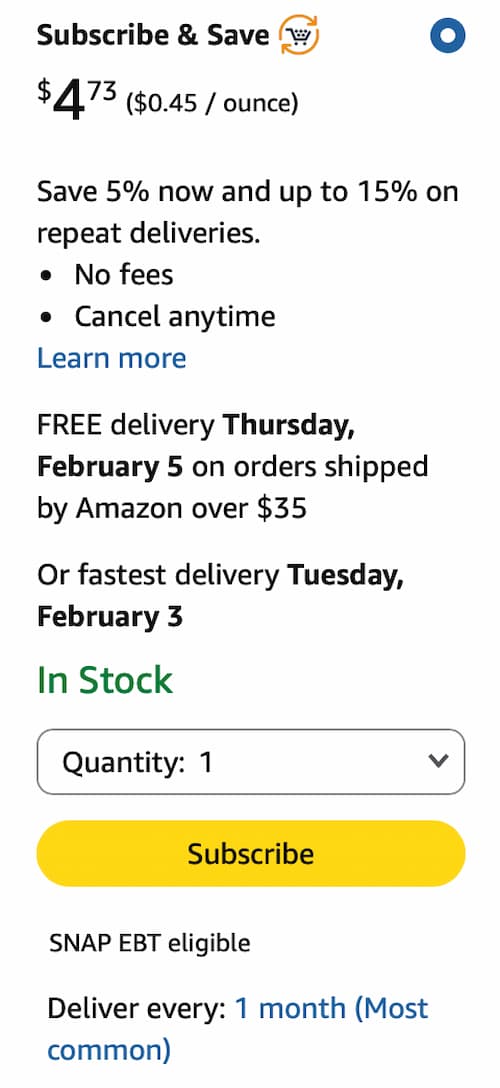Click the Amazon over $35 shipping text
Image resolution: width=500 pixels, height=1088 pixels.
[x=191, y=509]
